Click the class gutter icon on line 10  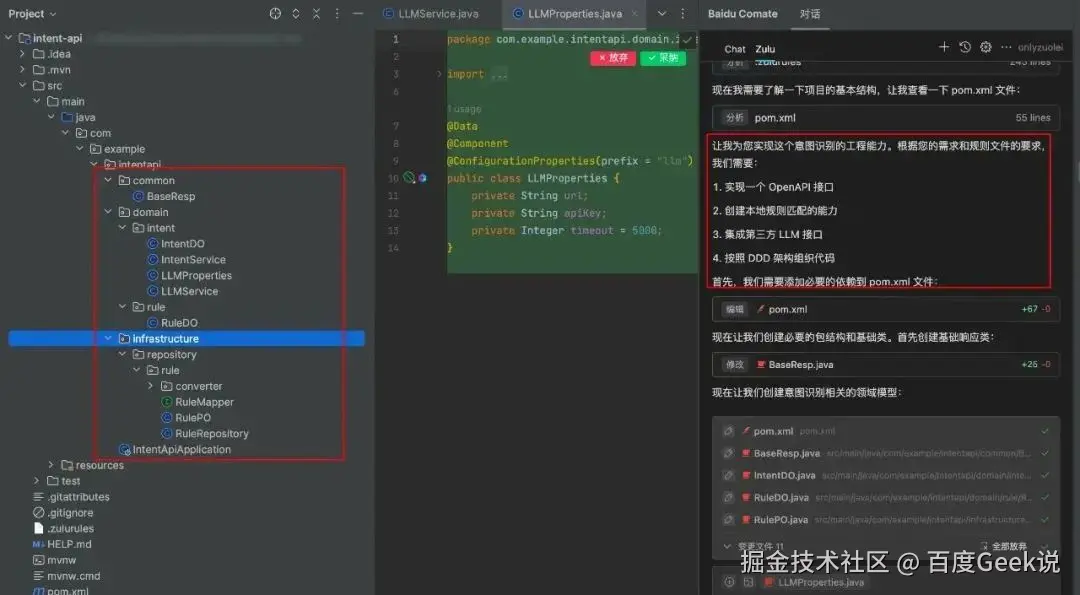409,178
